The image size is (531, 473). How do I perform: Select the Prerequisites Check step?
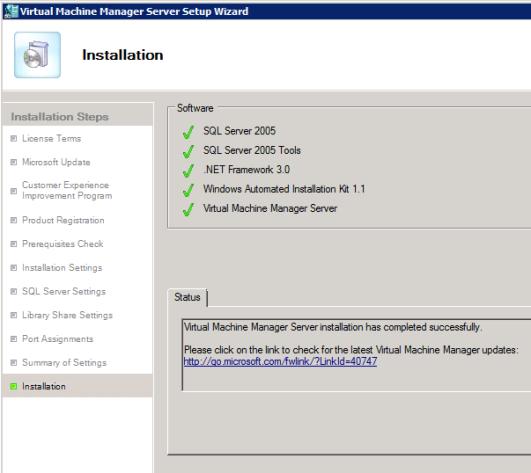(63, 244)
